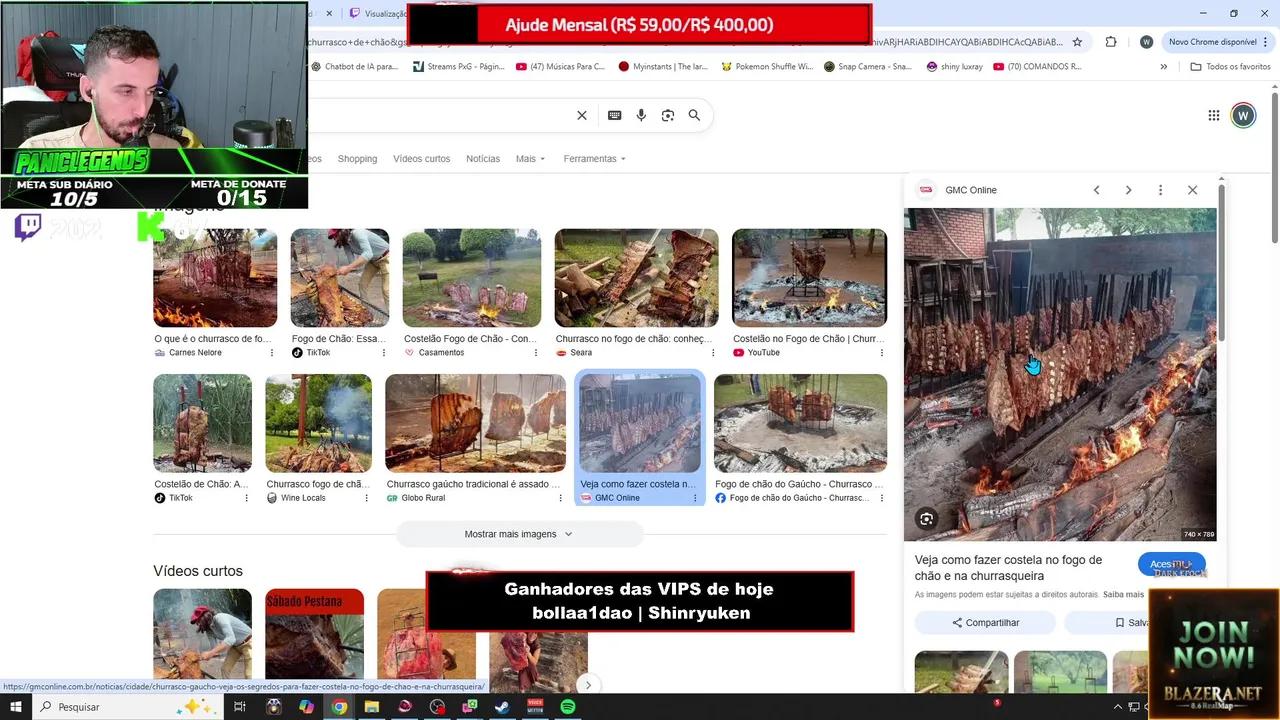Open the Saiba mais link

(1123, 594)
